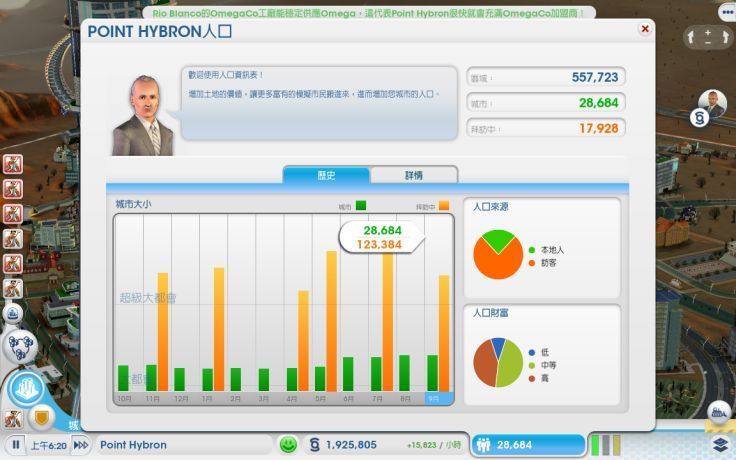Click the advisor portrait beside the map
Image resolution: width=736 pixels, height=460 pixels.
[713, 103]
